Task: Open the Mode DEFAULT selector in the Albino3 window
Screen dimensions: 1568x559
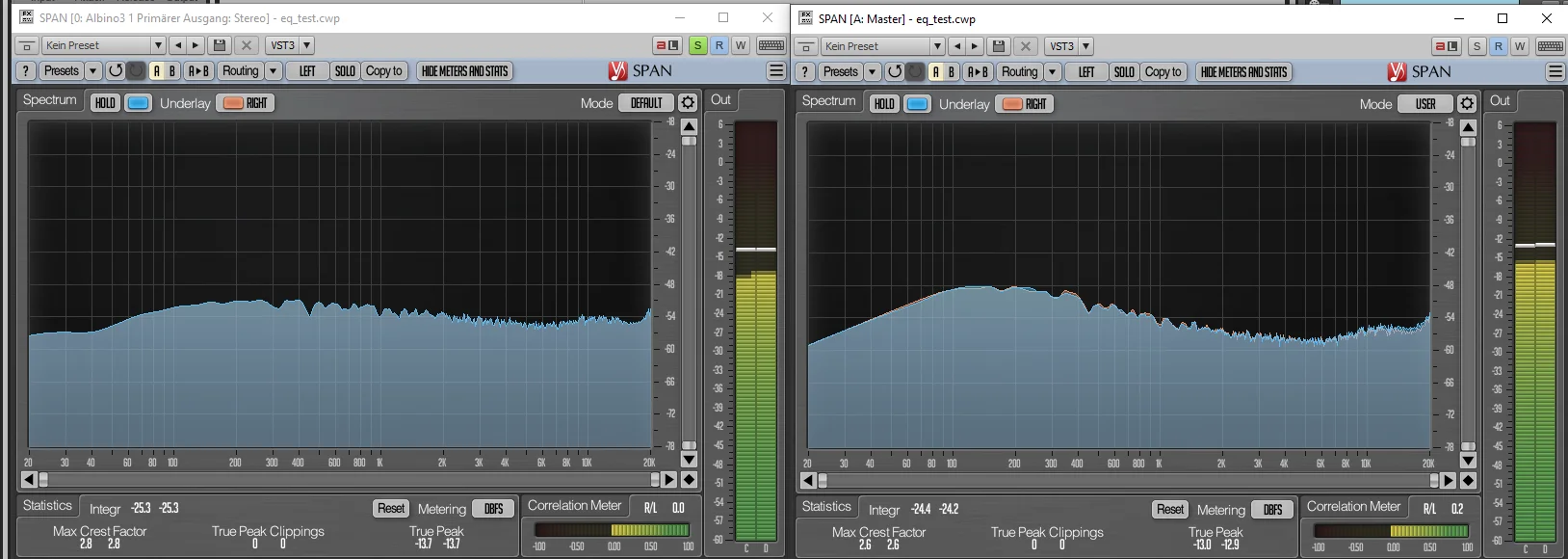Action: tap(646, 103)
